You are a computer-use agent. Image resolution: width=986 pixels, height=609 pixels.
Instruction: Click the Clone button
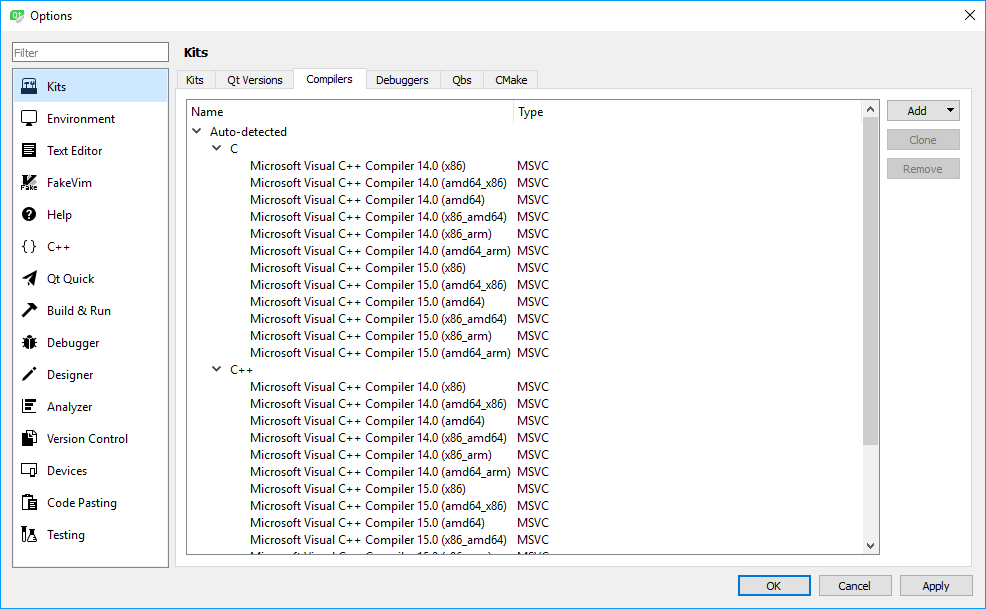point(923,140)
